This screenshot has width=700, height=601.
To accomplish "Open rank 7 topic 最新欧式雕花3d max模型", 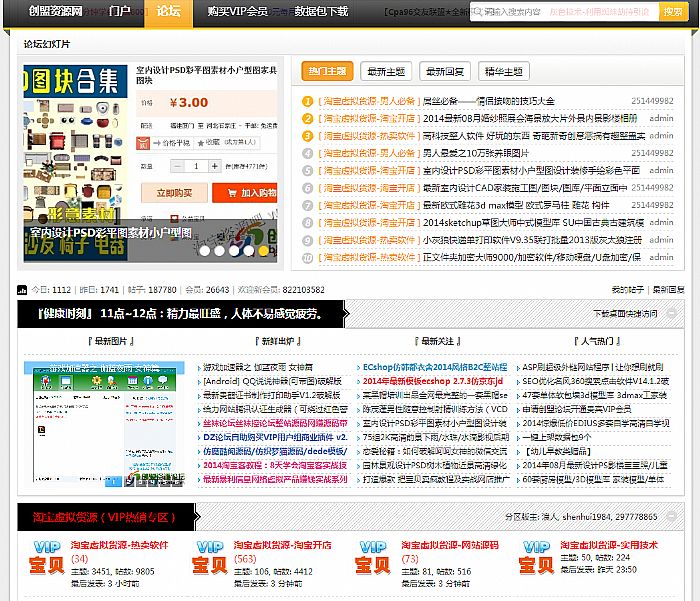I will 516,205.
